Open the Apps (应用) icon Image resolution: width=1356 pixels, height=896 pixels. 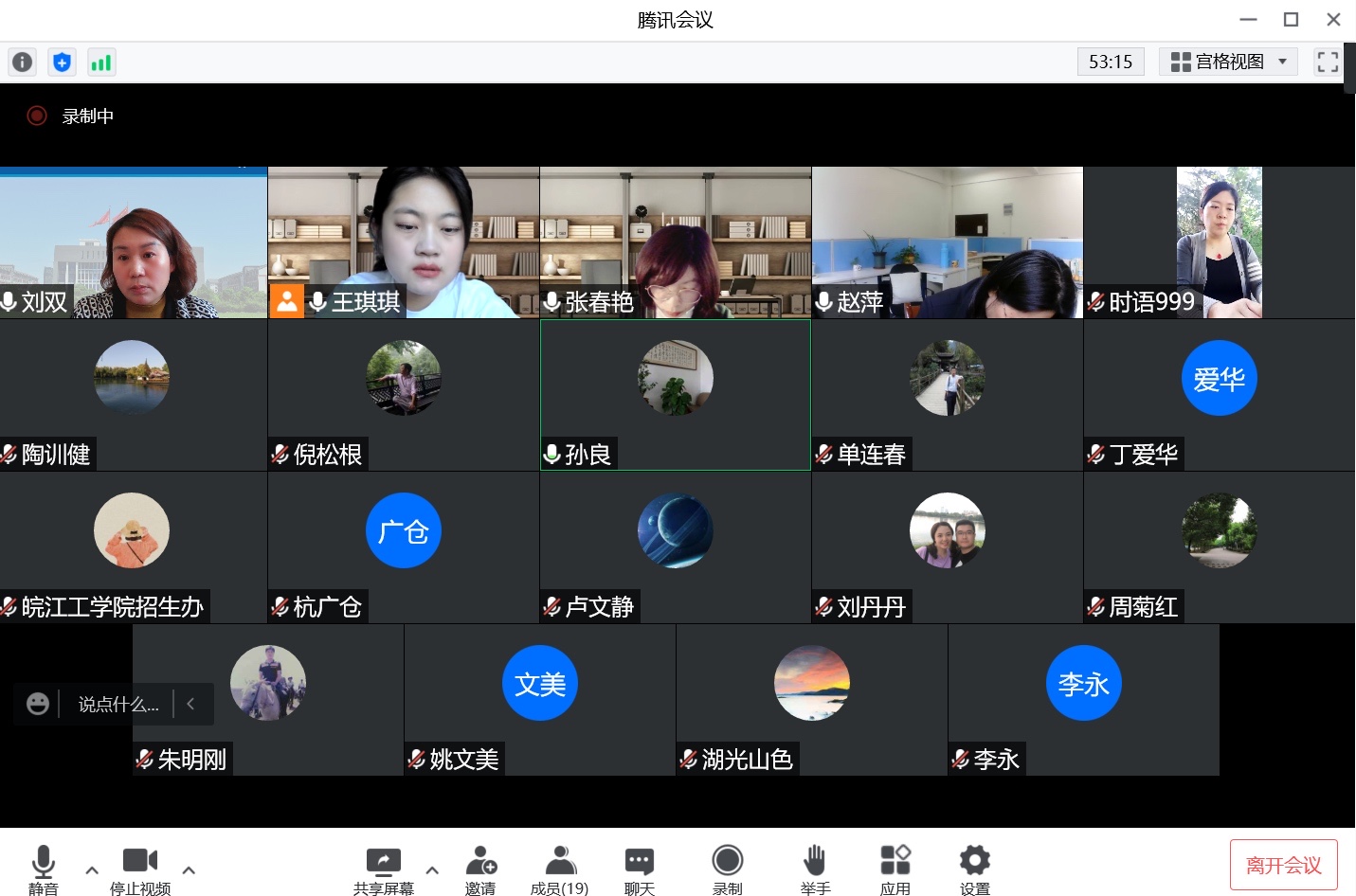click(x=895, y=869)
